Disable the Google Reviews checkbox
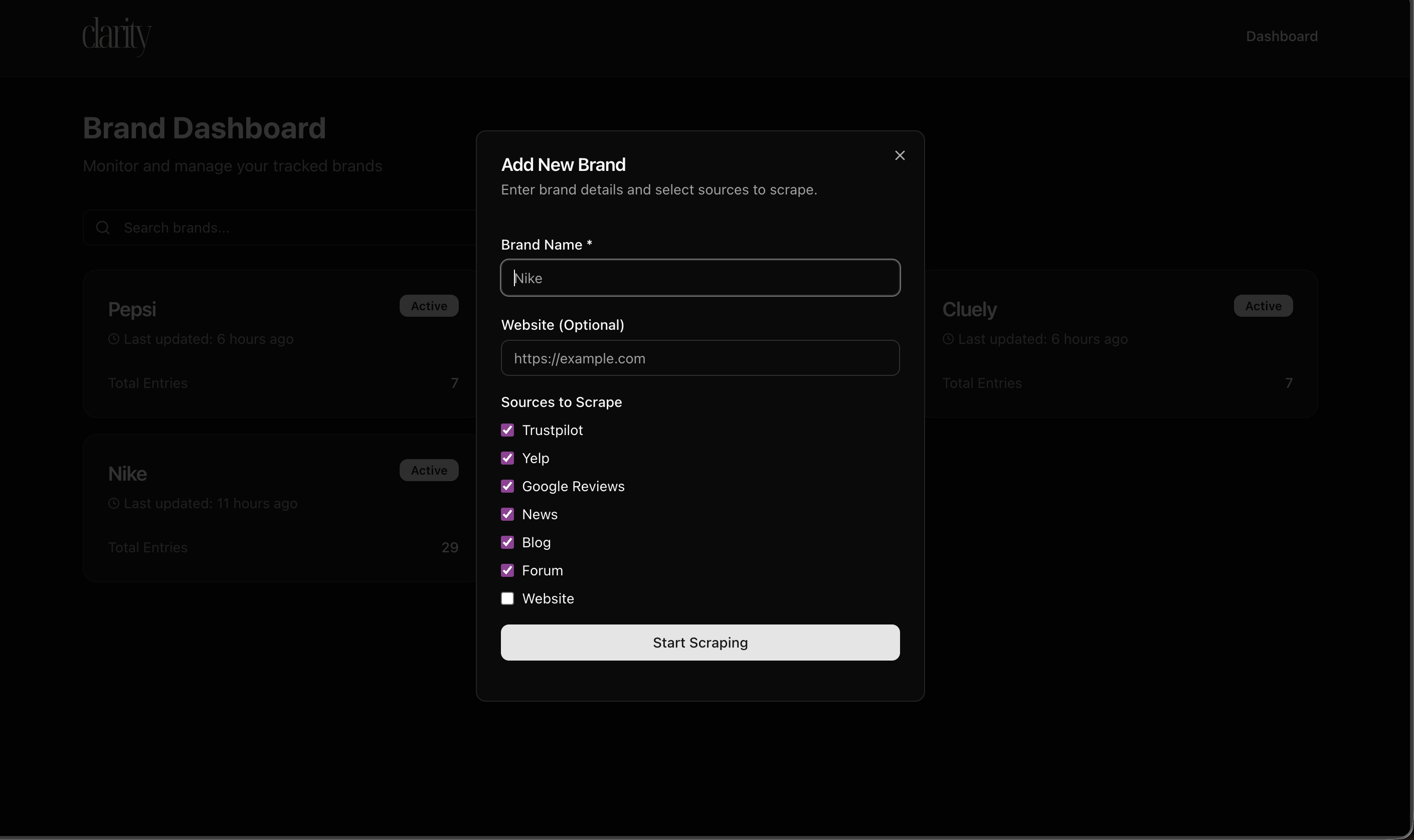Screen dimensions: 1414x840 507,486
